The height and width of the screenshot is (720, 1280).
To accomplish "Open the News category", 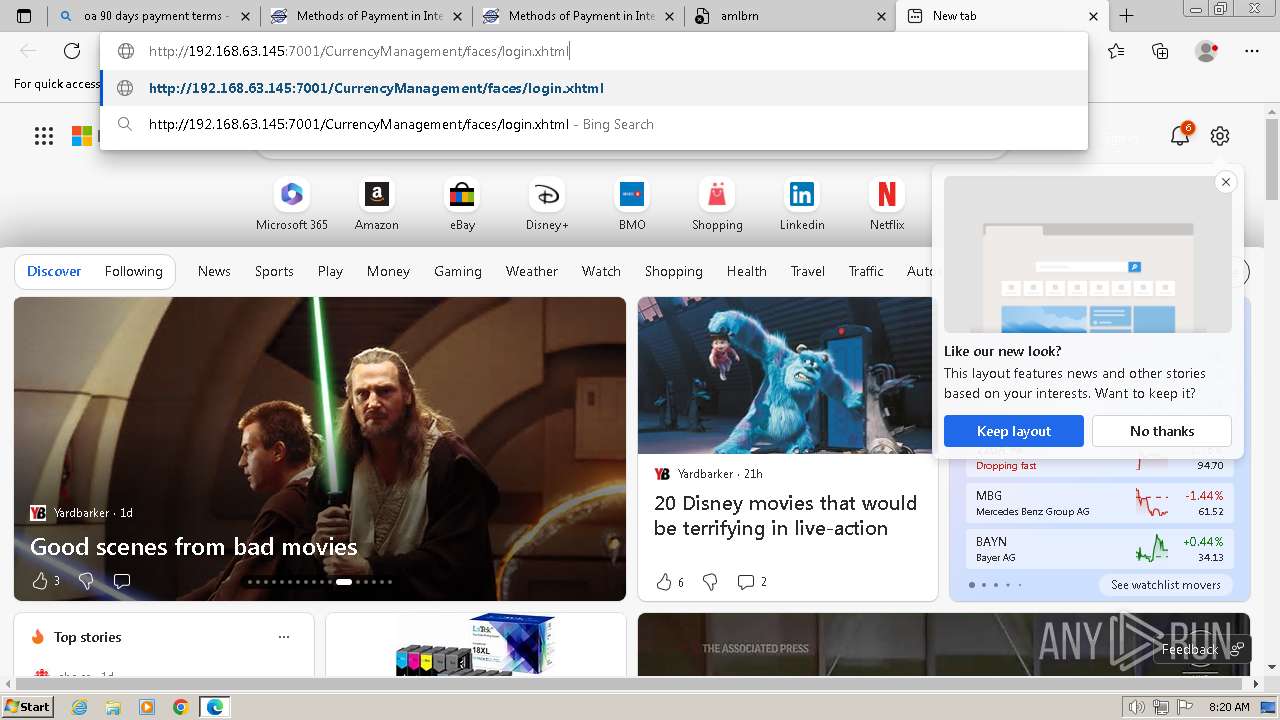I will [x=214, y=271].
